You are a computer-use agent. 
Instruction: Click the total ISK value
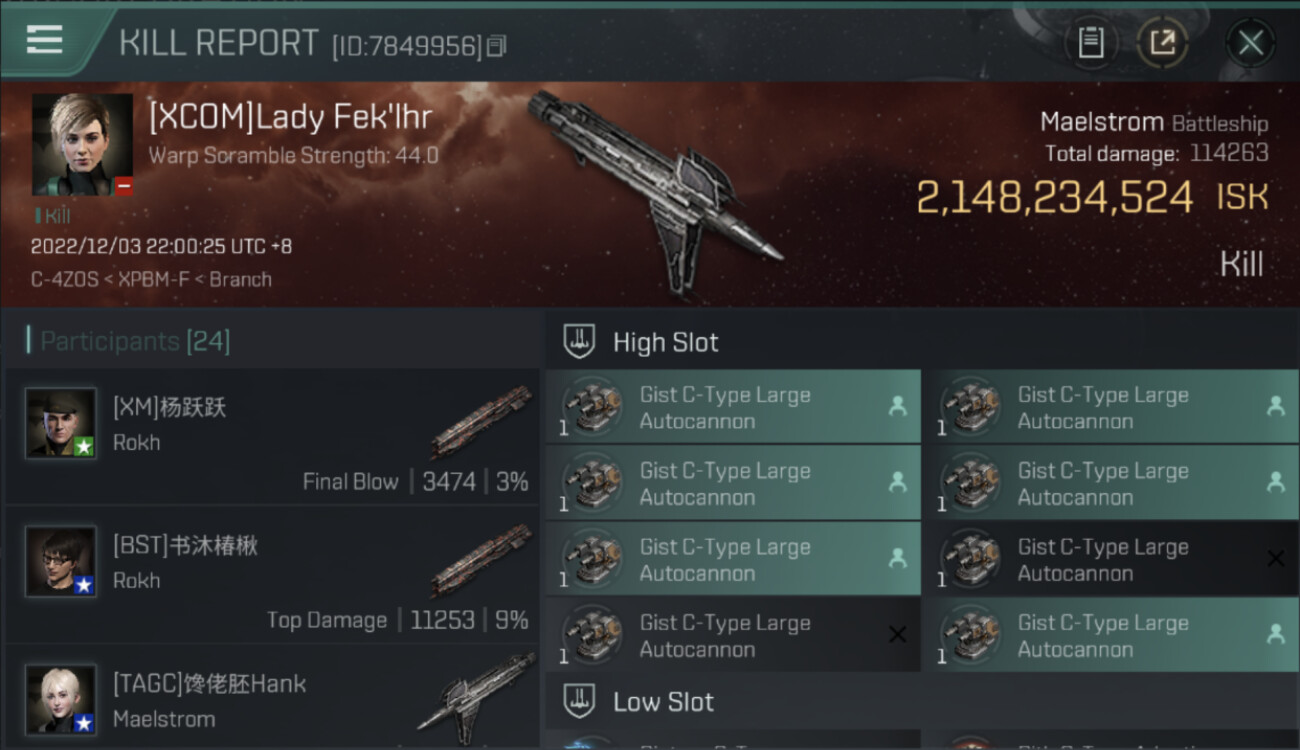(x=1054, y=198)
